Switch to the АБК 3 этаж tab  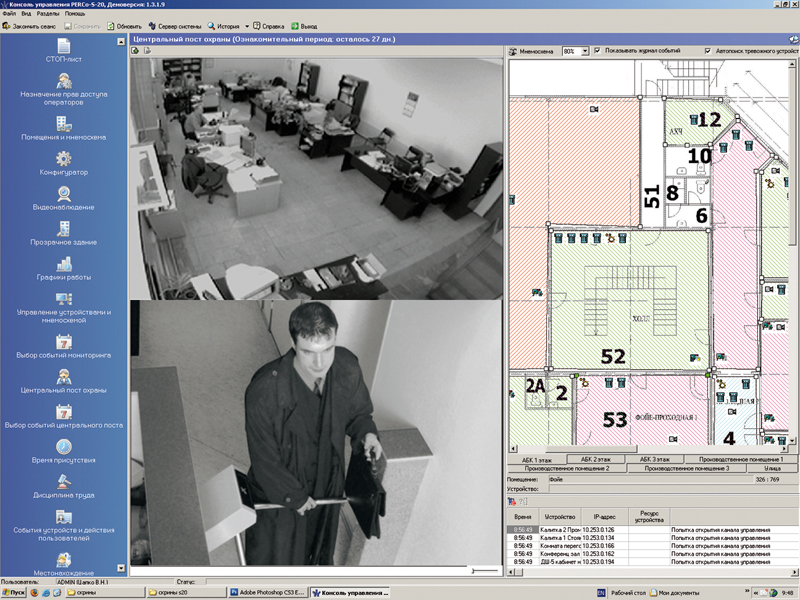(654, 459)
